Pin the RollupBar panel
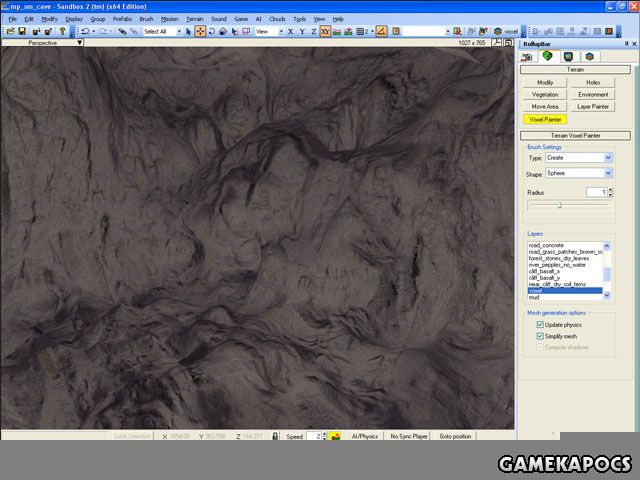Screen dimensions: 640x480 click(627, 44)
